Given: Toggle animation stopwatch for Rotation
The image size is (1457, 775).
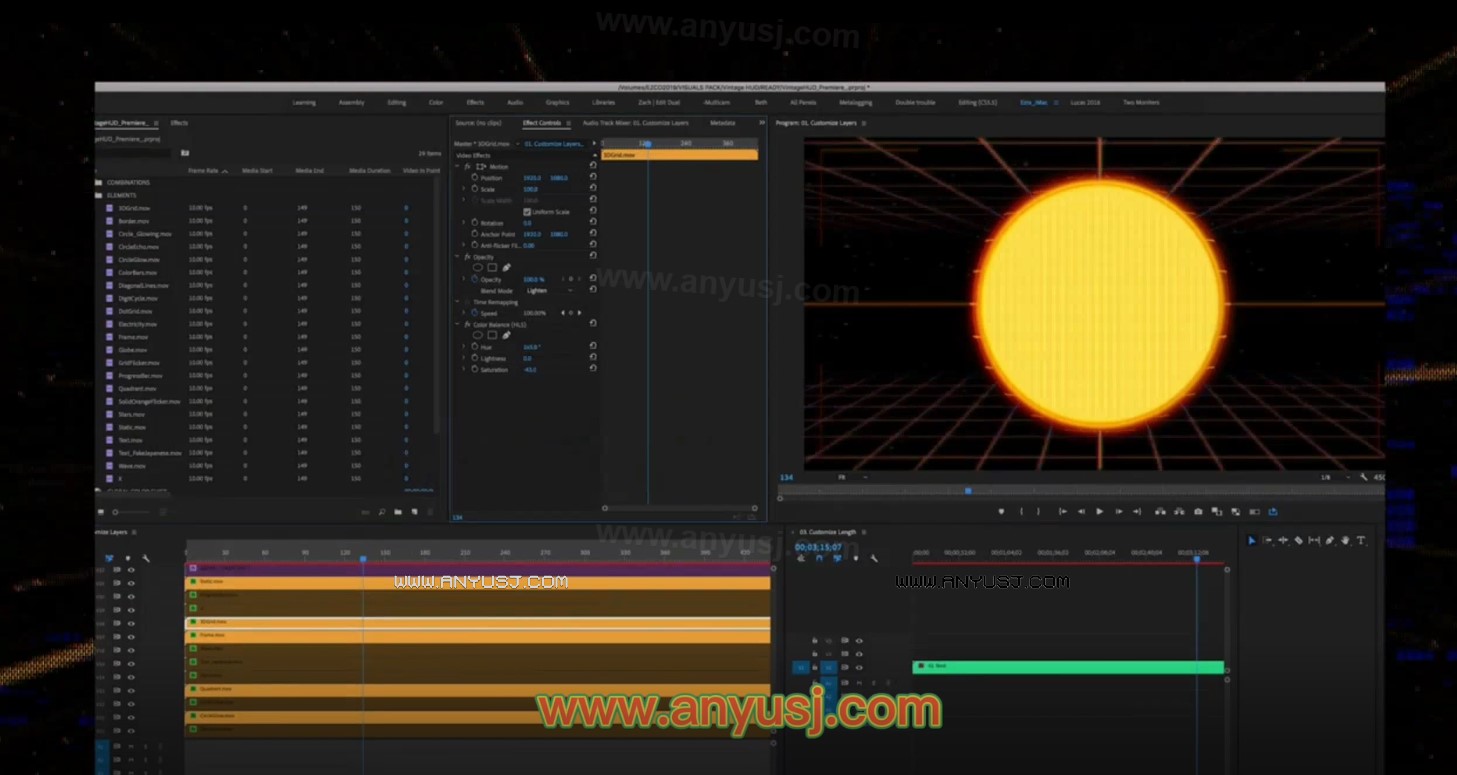Looking at the screenshot, I should tap(474, 223).
